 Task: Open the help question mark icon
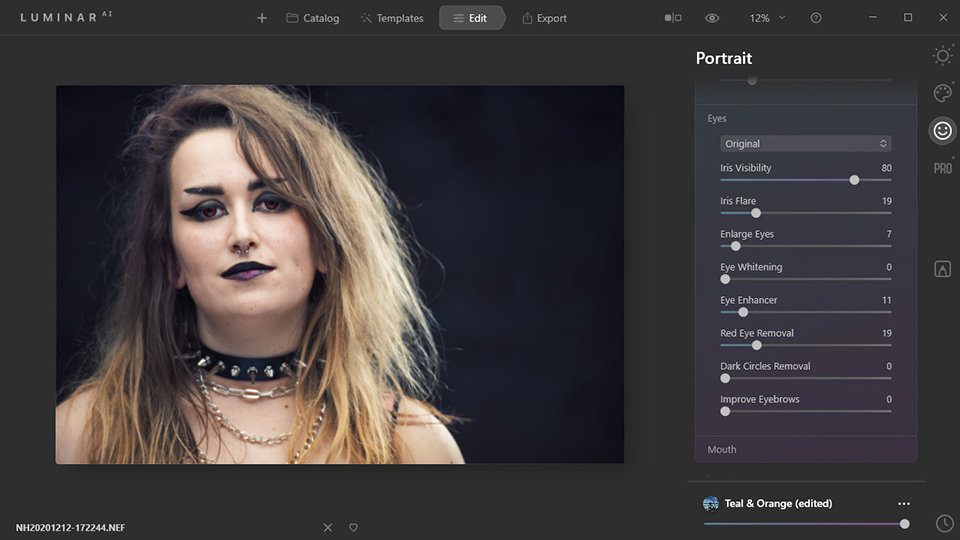click(816, 18)
